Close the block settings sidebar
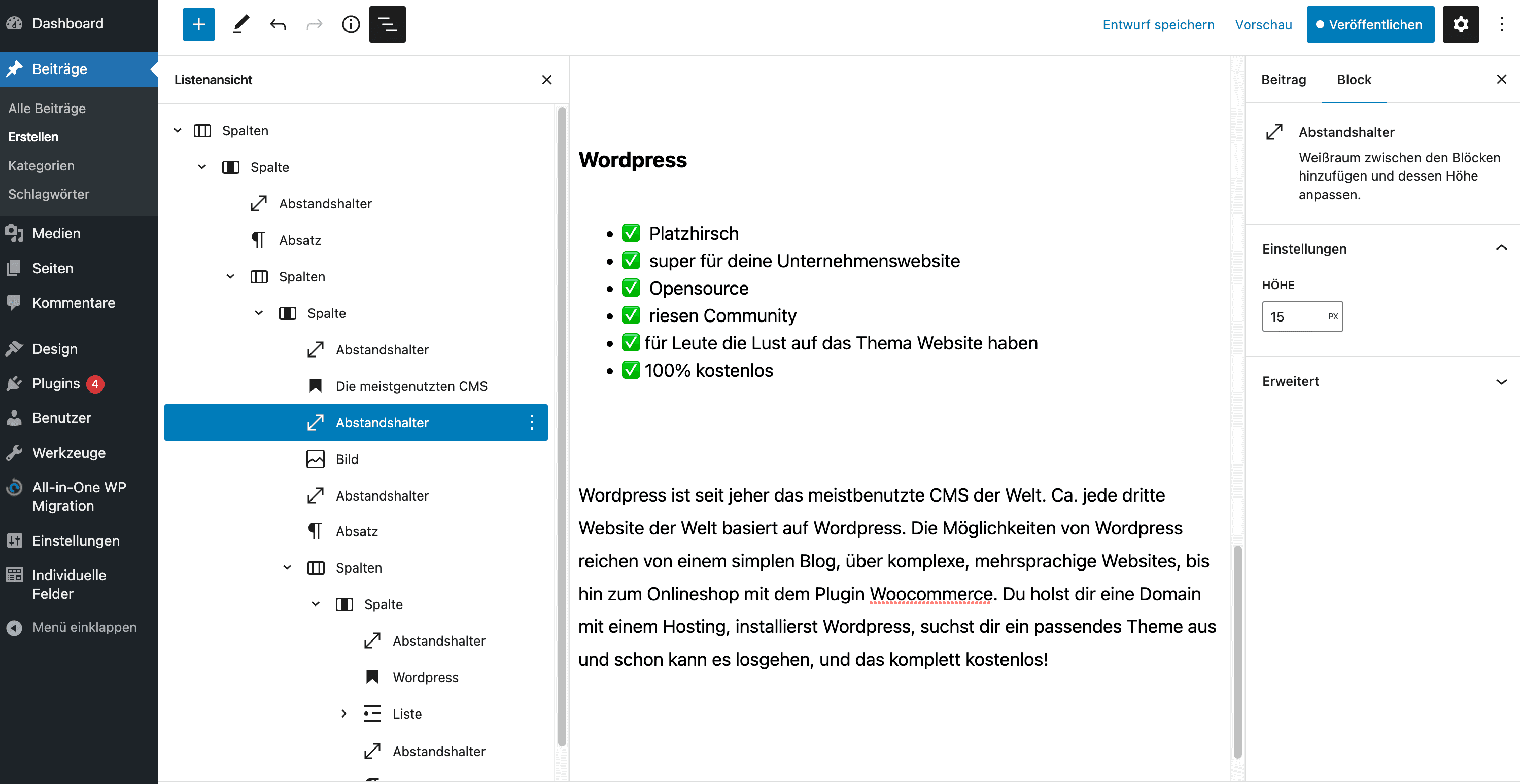Screen dimensions: 1520x784 (x=1501, y=79)
